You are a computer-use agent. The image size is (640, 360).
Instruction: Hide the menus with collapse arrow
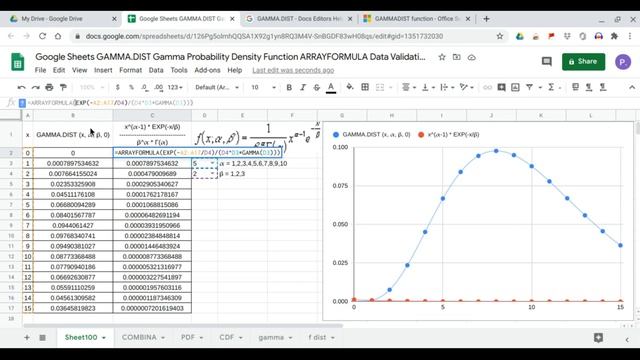(x=632, y=87)
